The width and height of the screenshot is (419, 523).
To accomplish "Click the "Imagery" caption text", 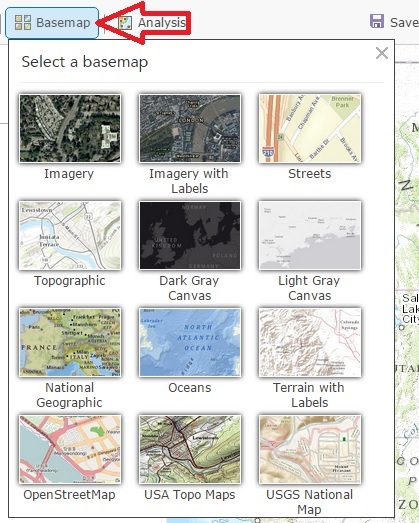I will point(69,174).
